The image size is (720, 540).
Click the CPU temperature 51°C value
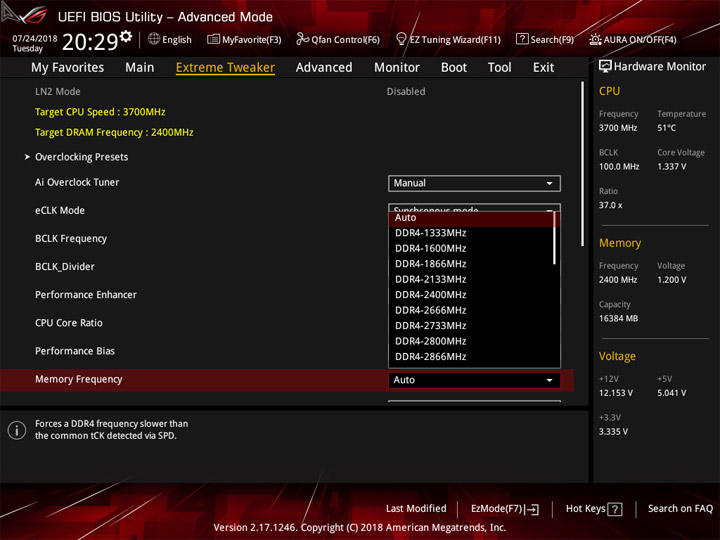tap(666, 128)
